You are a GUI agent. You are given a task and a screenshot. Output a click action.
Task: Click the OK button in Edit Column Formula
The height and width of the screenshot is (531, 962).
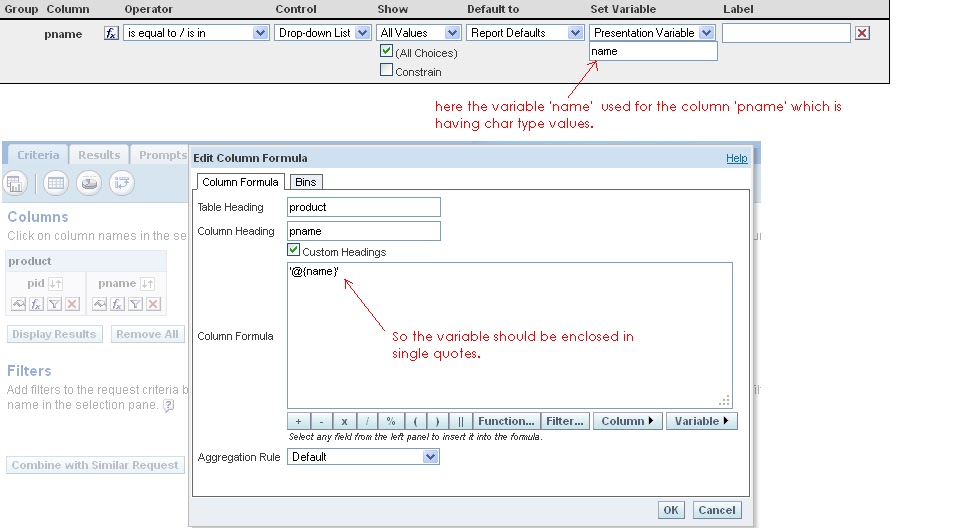tap(671, 510)
